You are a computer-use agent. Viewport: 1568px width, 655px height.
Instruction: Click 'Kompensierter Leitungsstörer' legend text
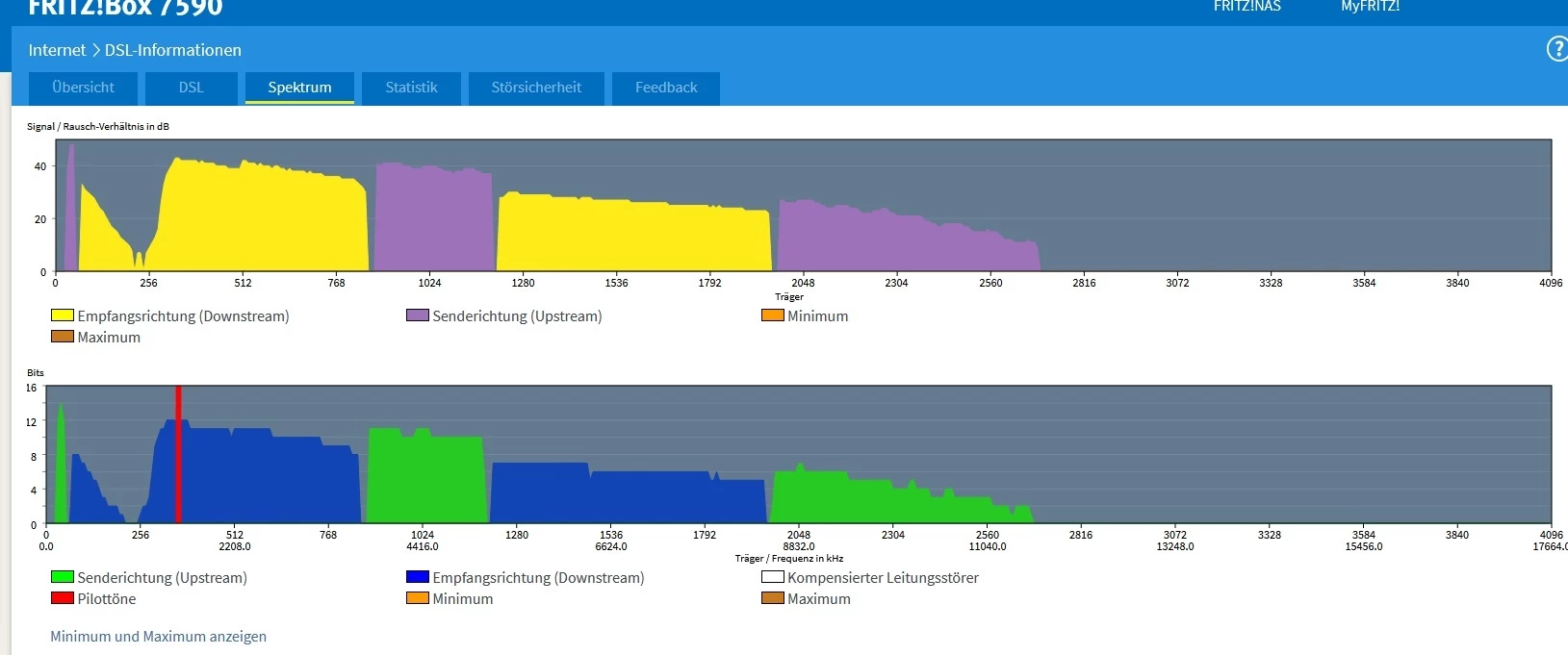tap(883, 578)
